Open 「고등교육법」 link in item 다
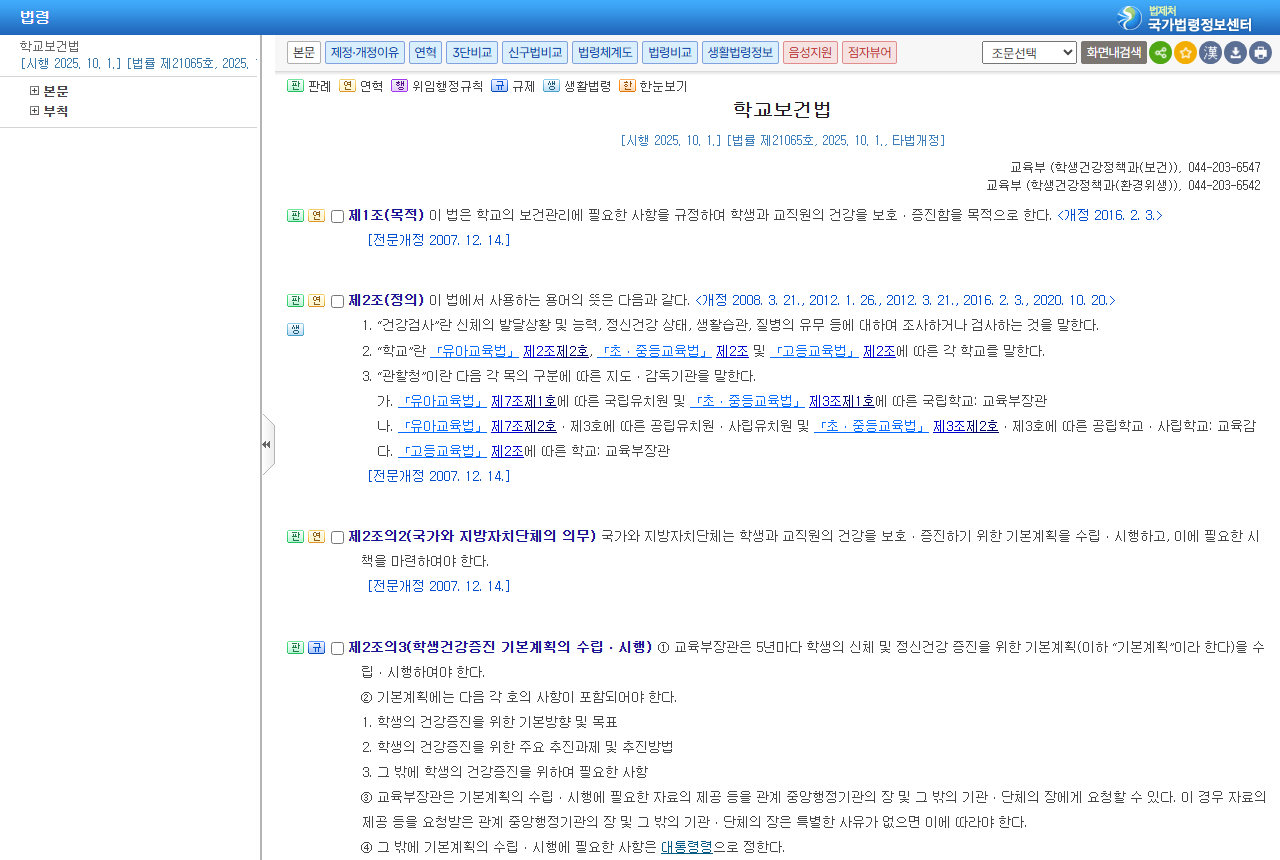Image resolution: width=1280 pixels, height=860 pixels. tap(441, 451)
